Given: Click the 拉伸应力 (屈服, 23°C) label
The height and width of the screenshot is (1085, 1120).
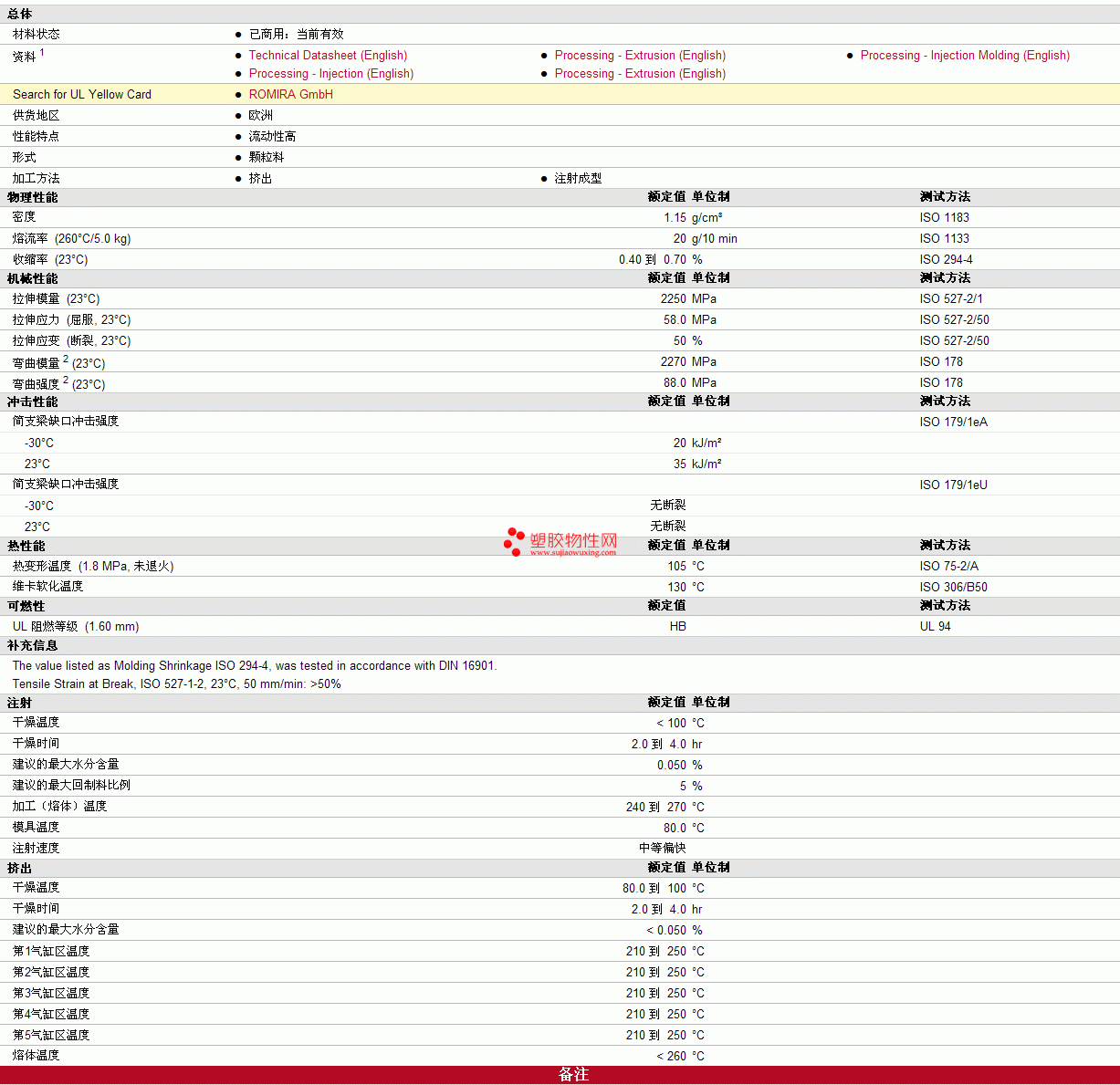Looking at the screenshot, I should pos(72,320).
